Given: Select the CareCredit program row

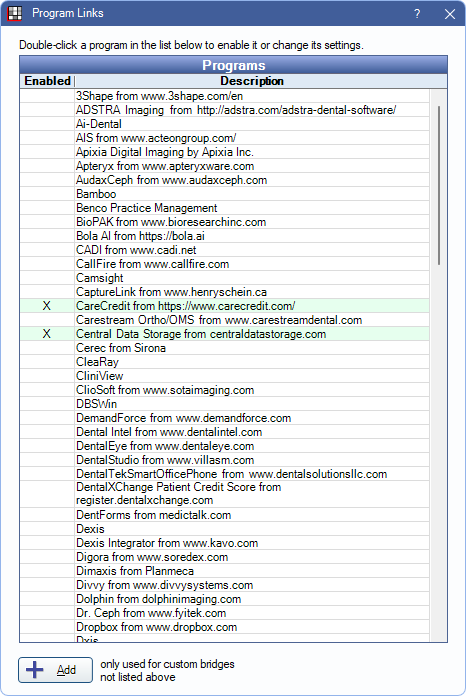Looking at the screenshot, I should [225, 306].
